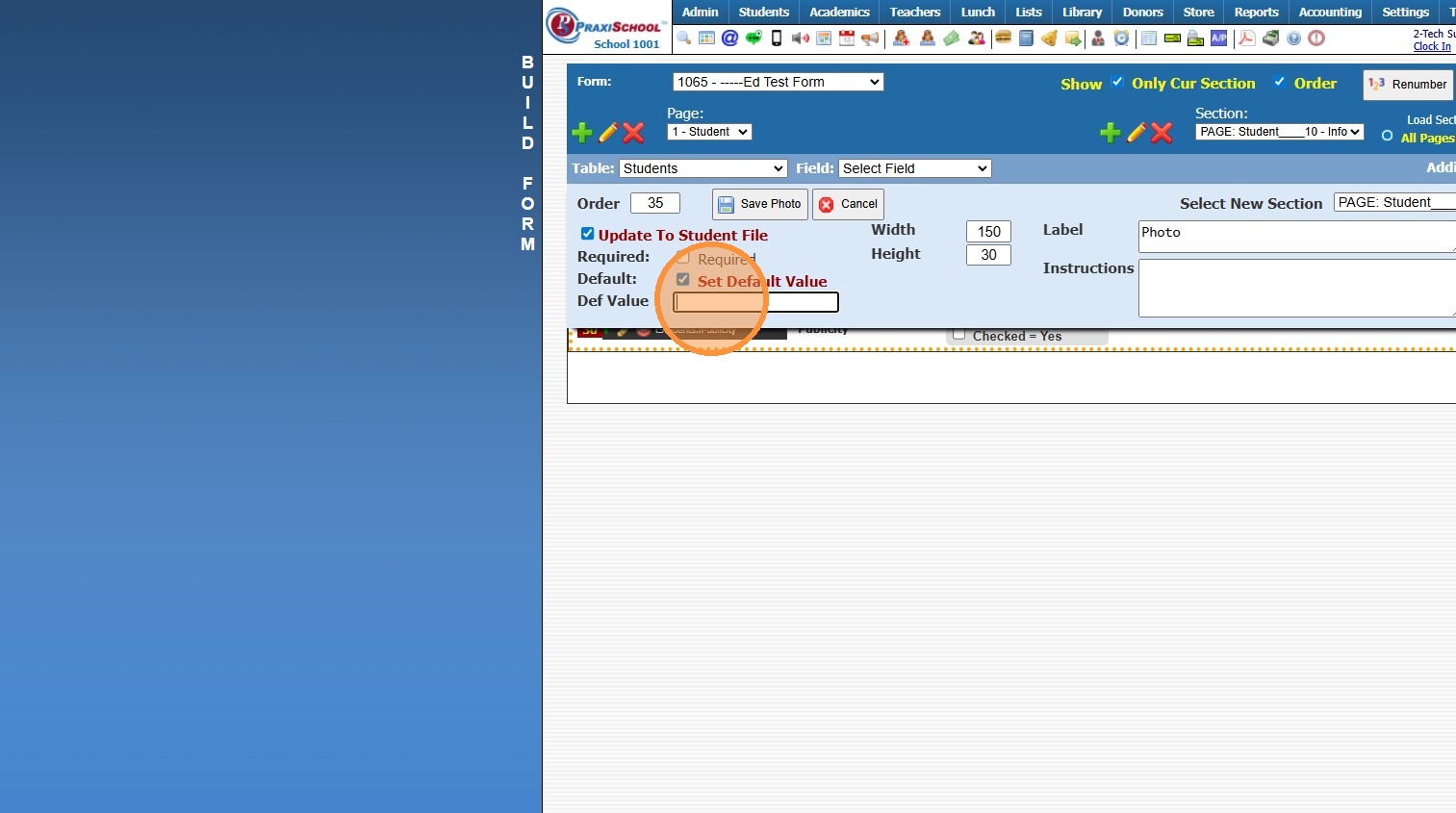Screen dimensions: 1456x813
Task: Edit the section with pencil icon
Action: pos(1137,133)
